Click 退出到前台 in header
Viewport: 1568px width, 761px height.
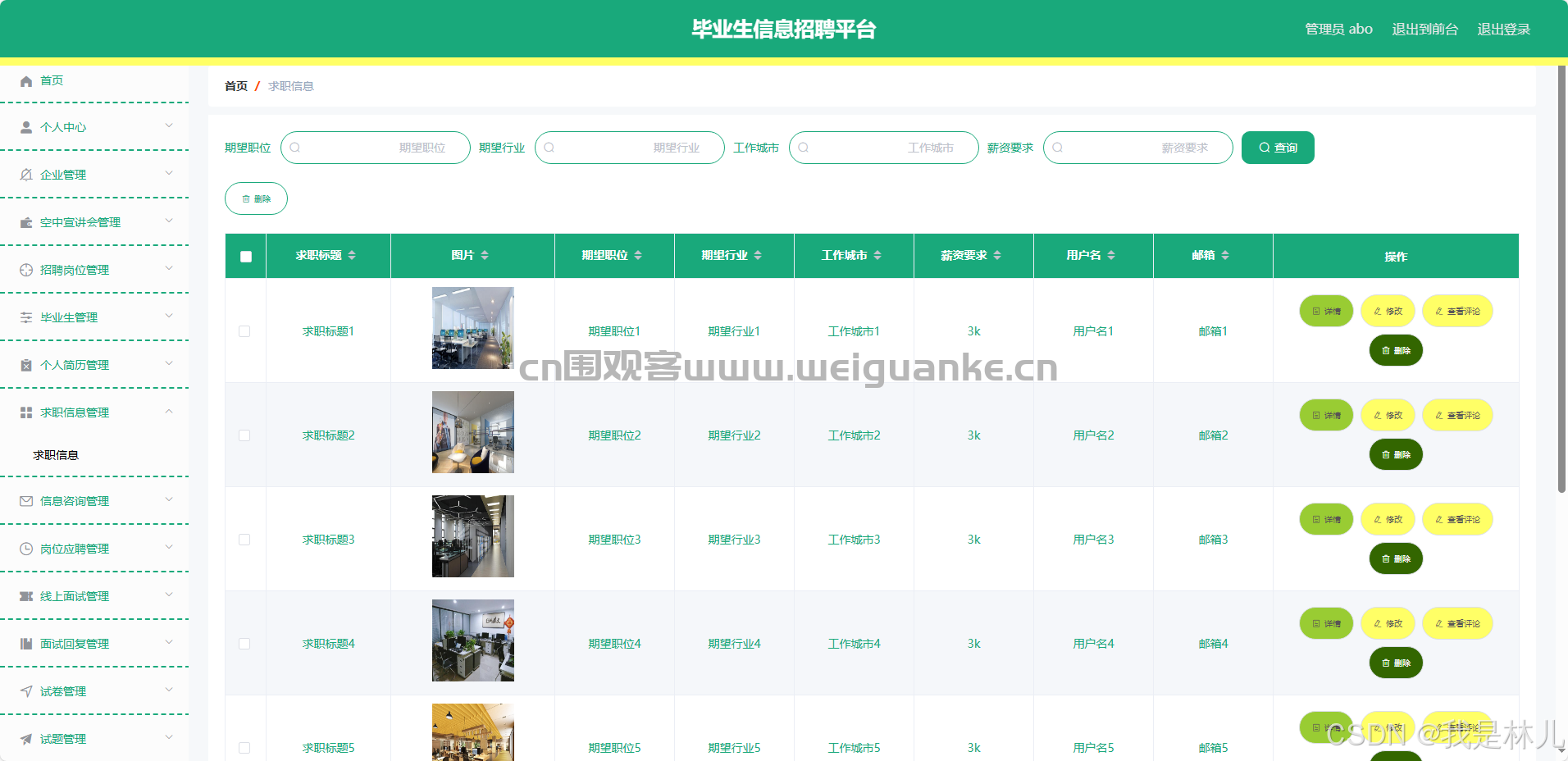(x=1425, y=30)
